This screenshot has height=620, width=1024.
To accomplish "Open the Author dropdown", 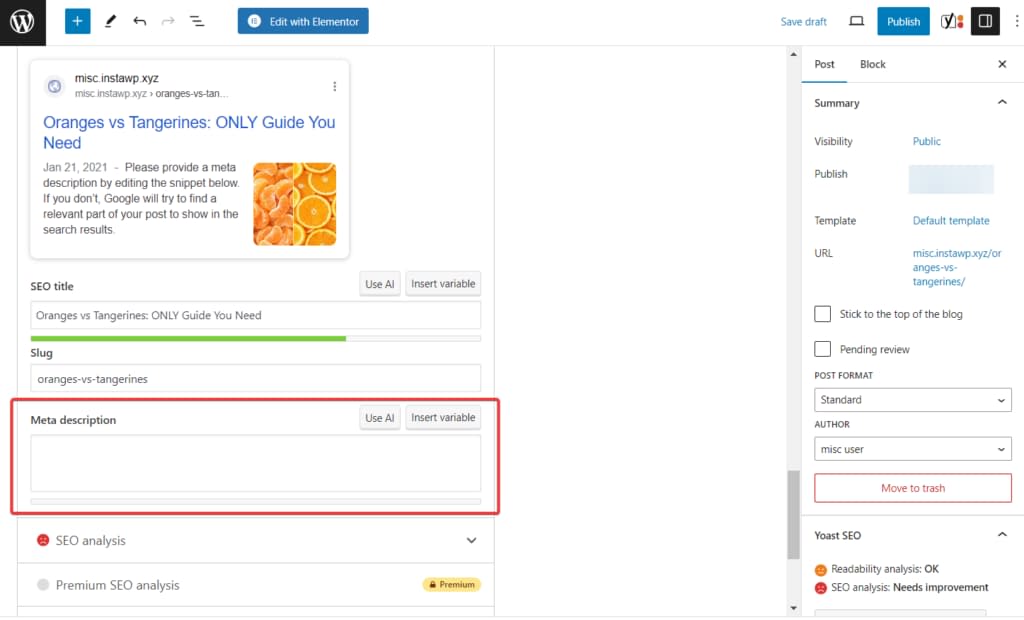I will coord(911,448).
